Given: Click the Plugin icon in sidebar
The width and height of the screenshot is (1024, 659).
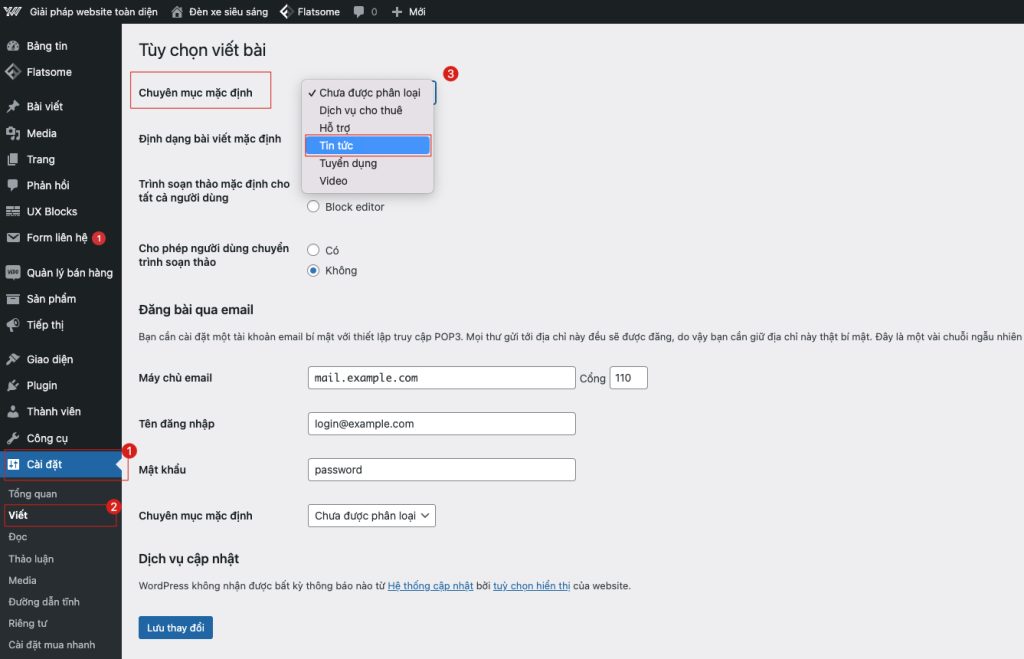Looking at the screenshot, I should (x=13, y=385).
